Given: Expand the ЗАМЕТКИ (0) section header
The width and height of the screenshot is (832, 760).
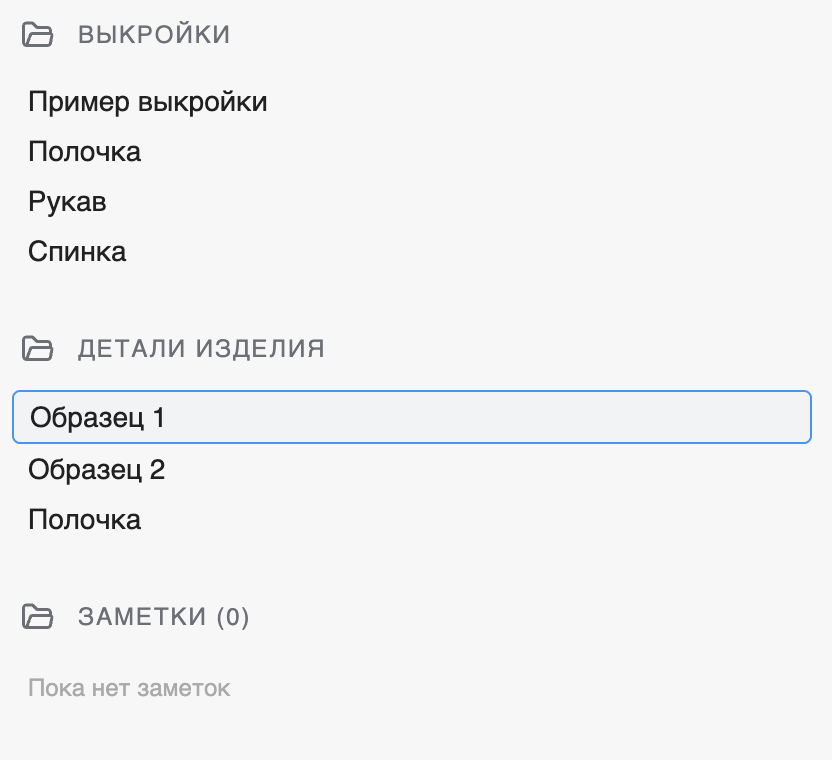Looking at the screenshot, I should 163,616.
